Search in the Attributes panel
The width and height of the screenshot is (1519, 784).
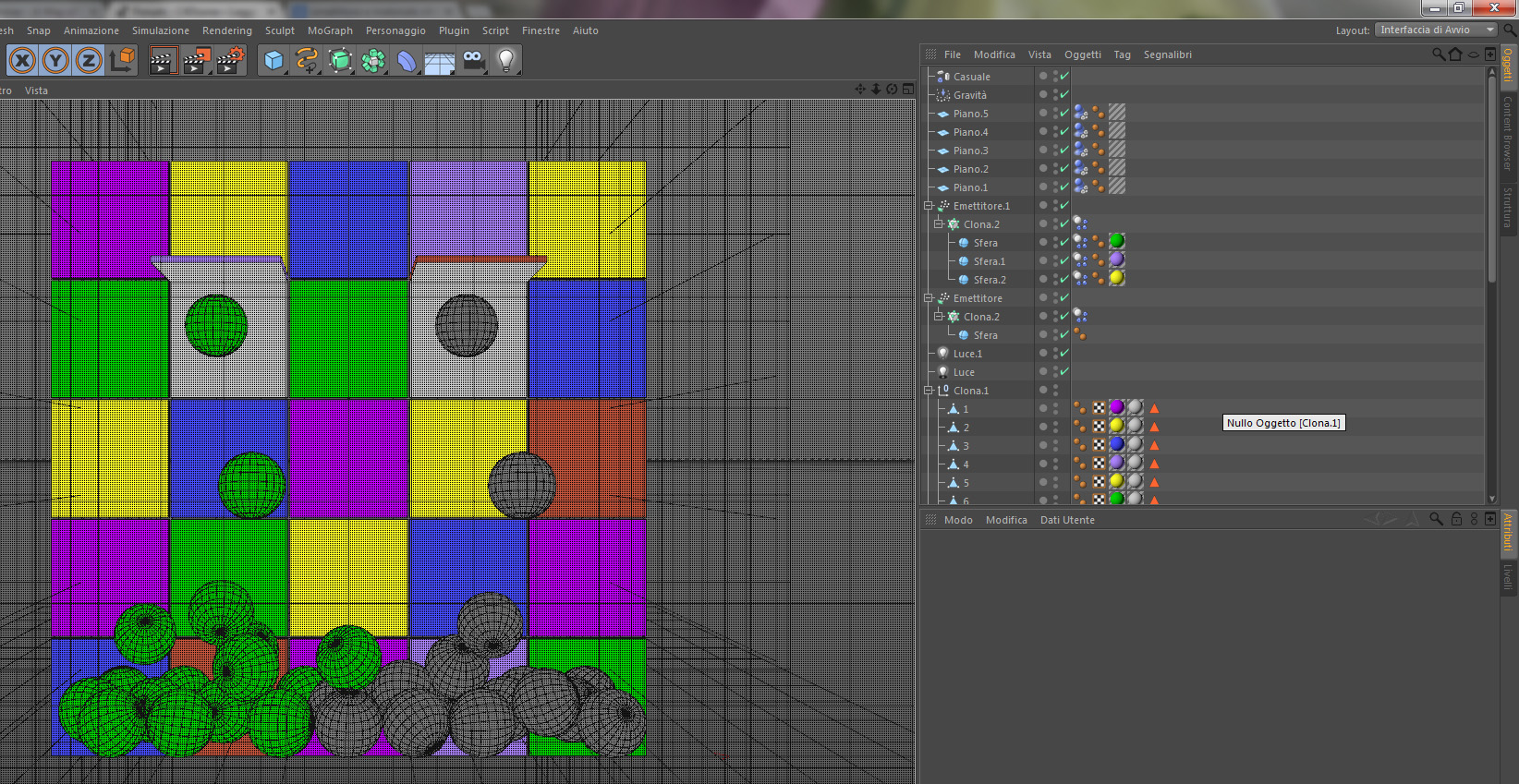(1436, 519)
